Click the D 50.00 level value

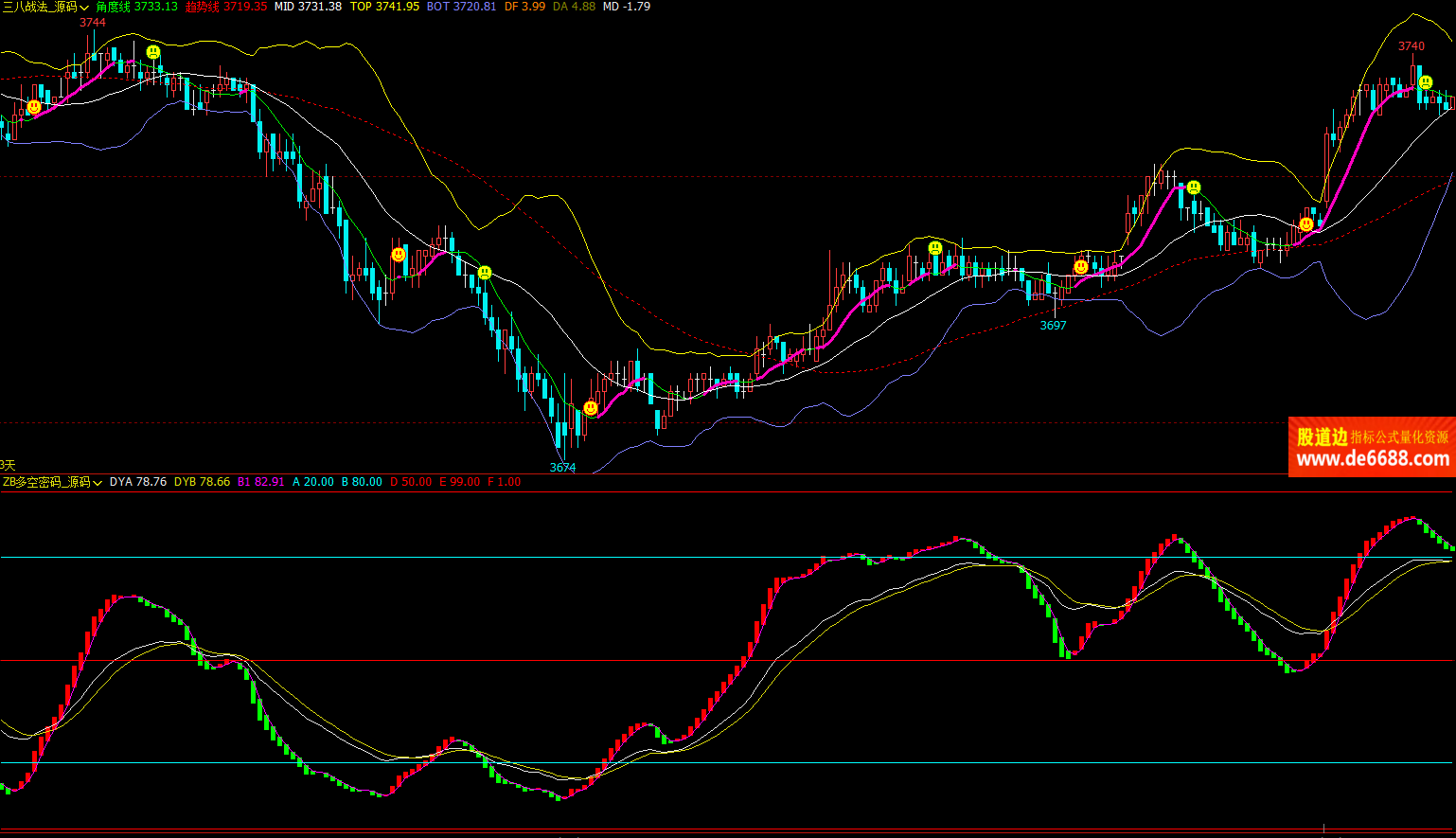[411, 482]
